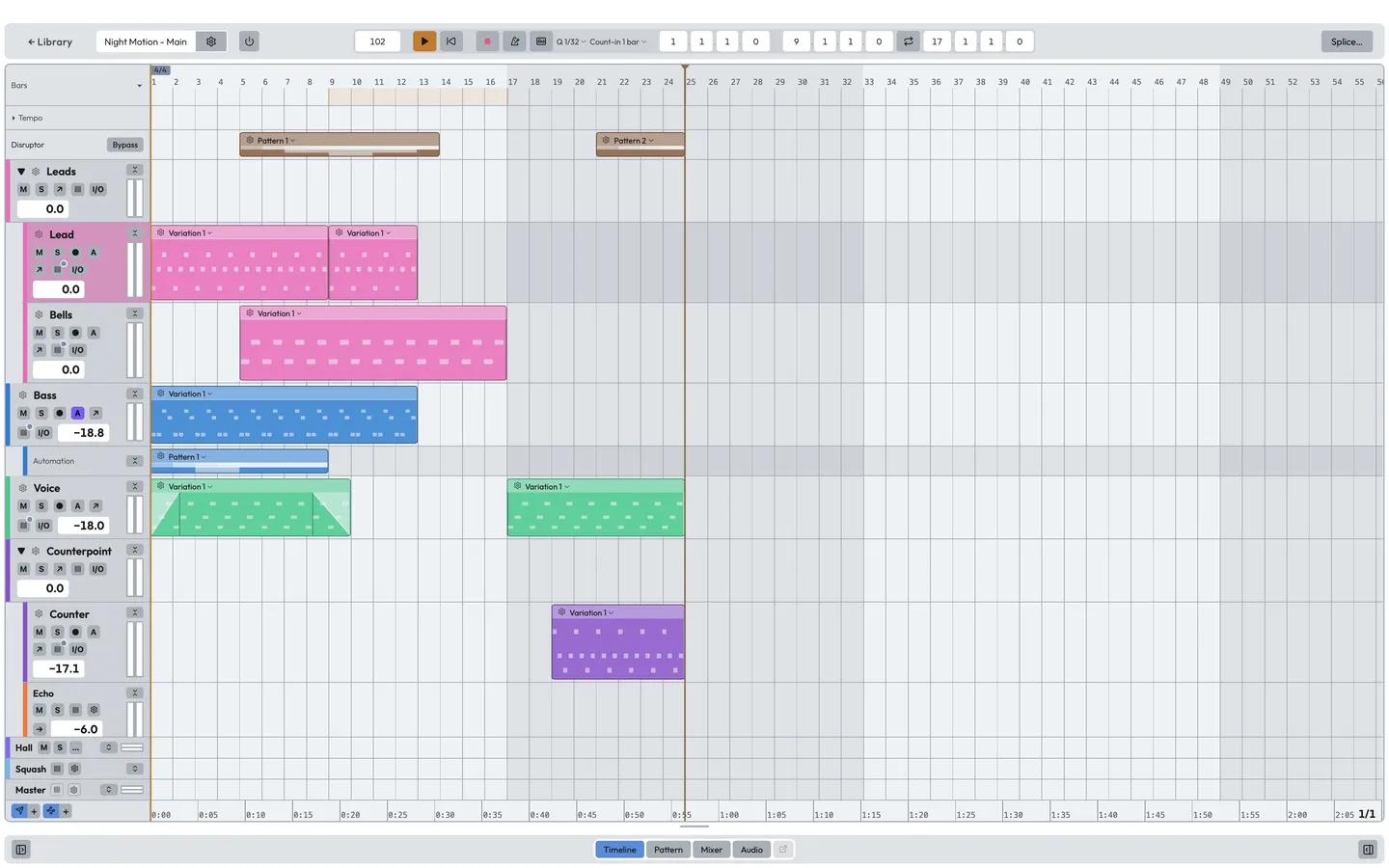
Task: Switch to the Timeline tab
Action: [x=619, y=850]
